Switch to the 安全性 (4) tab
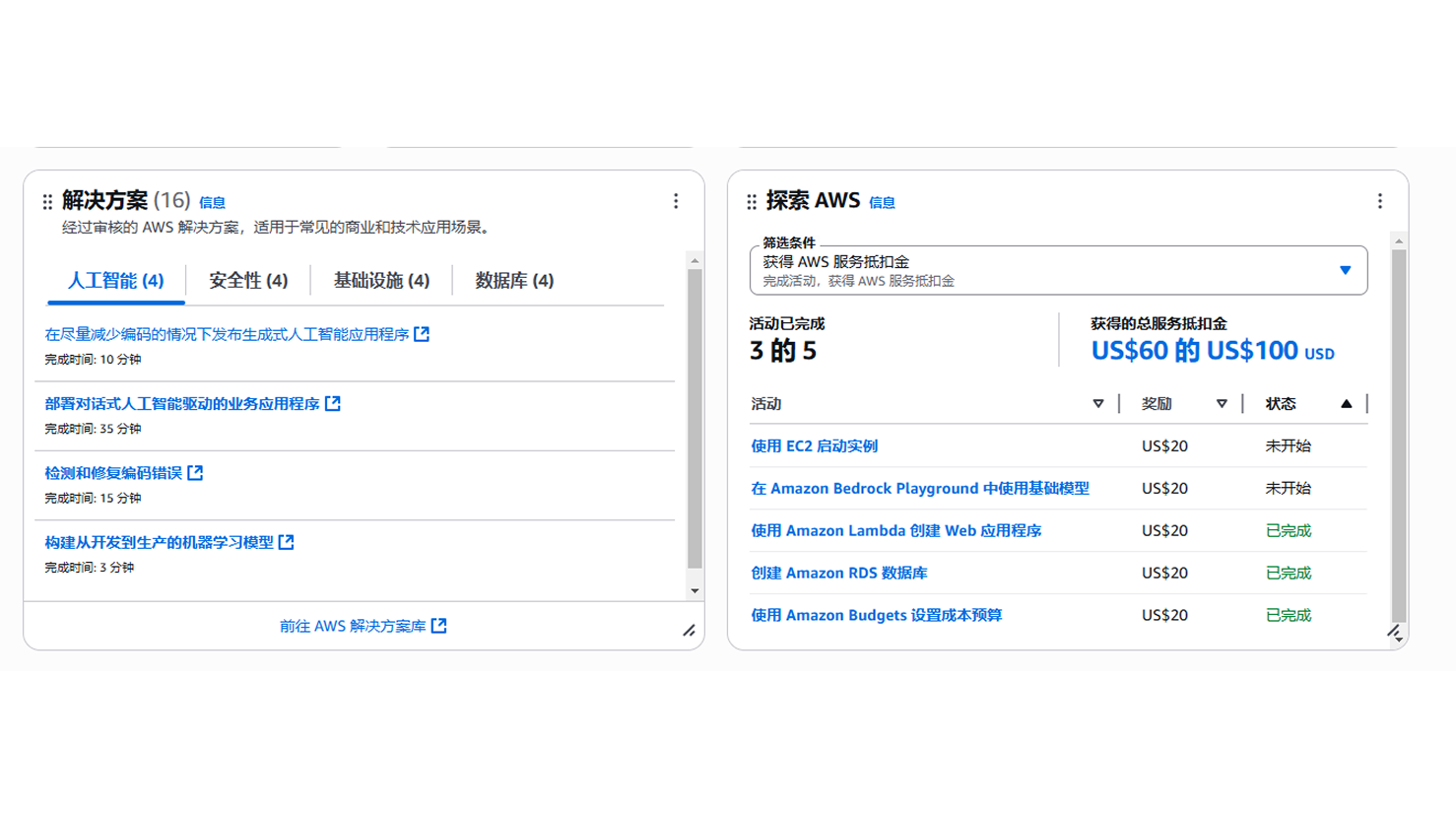 tap(248, 281)
